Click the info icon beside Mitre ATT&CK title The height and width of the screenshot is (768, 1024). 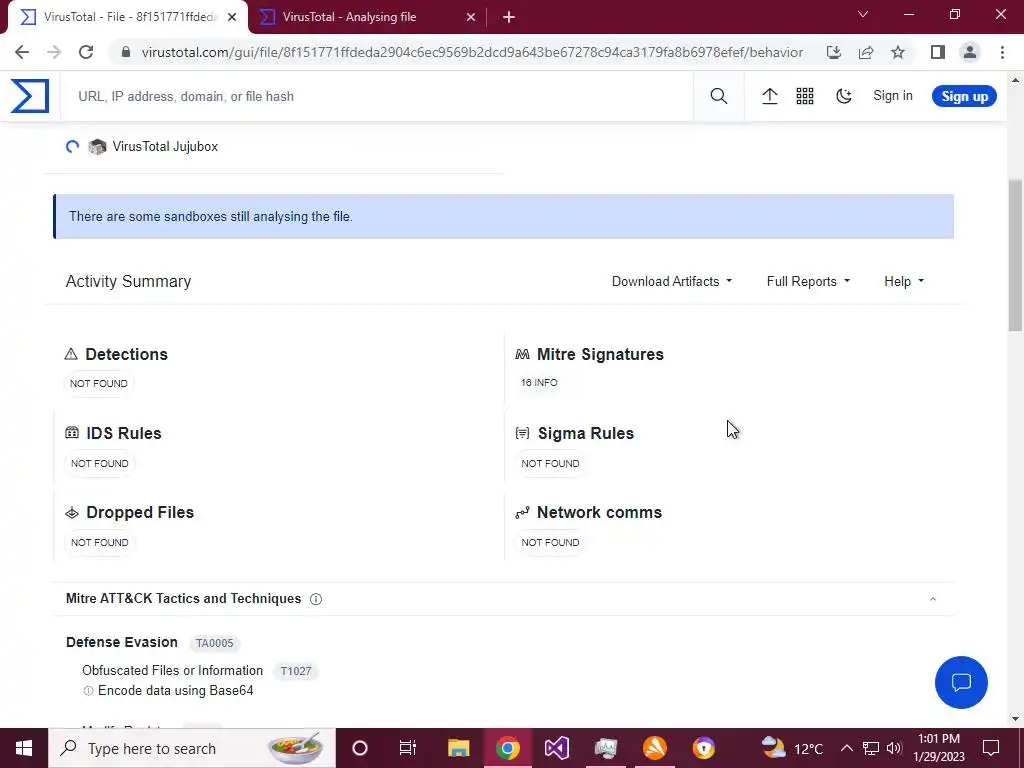coord(316,599)
